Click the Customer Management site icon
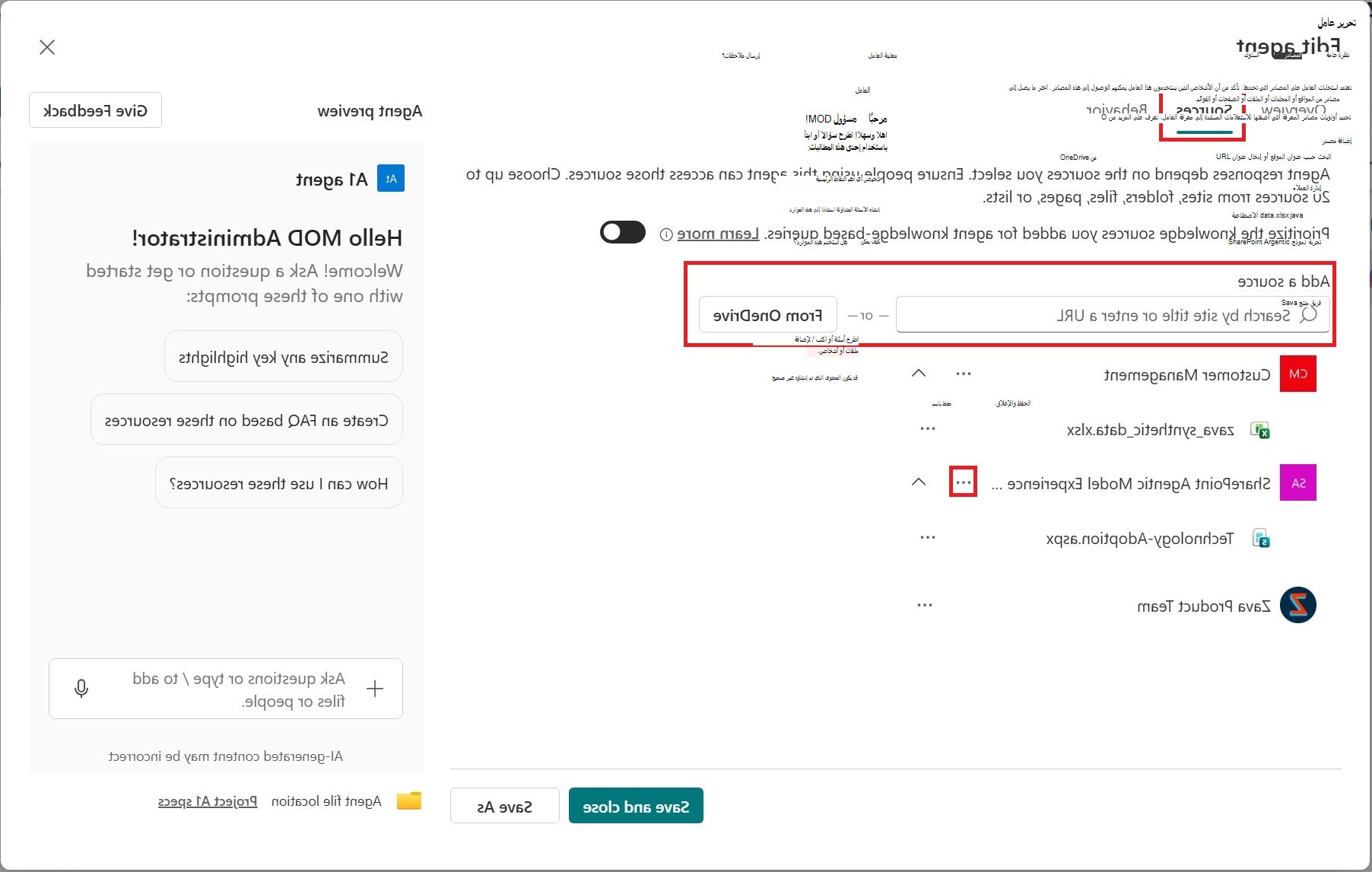 point(1298,374)
